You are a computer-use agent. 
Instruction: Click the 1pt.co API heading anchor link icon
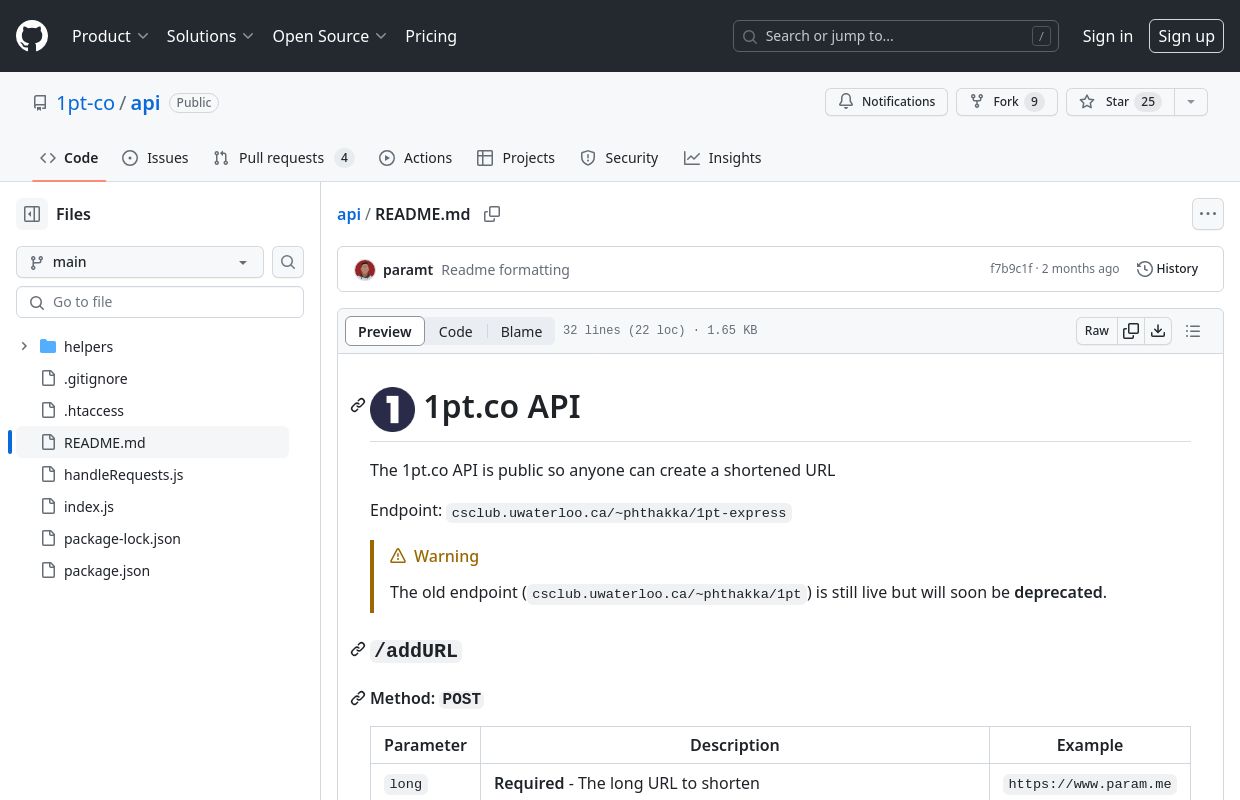(357, 405)
